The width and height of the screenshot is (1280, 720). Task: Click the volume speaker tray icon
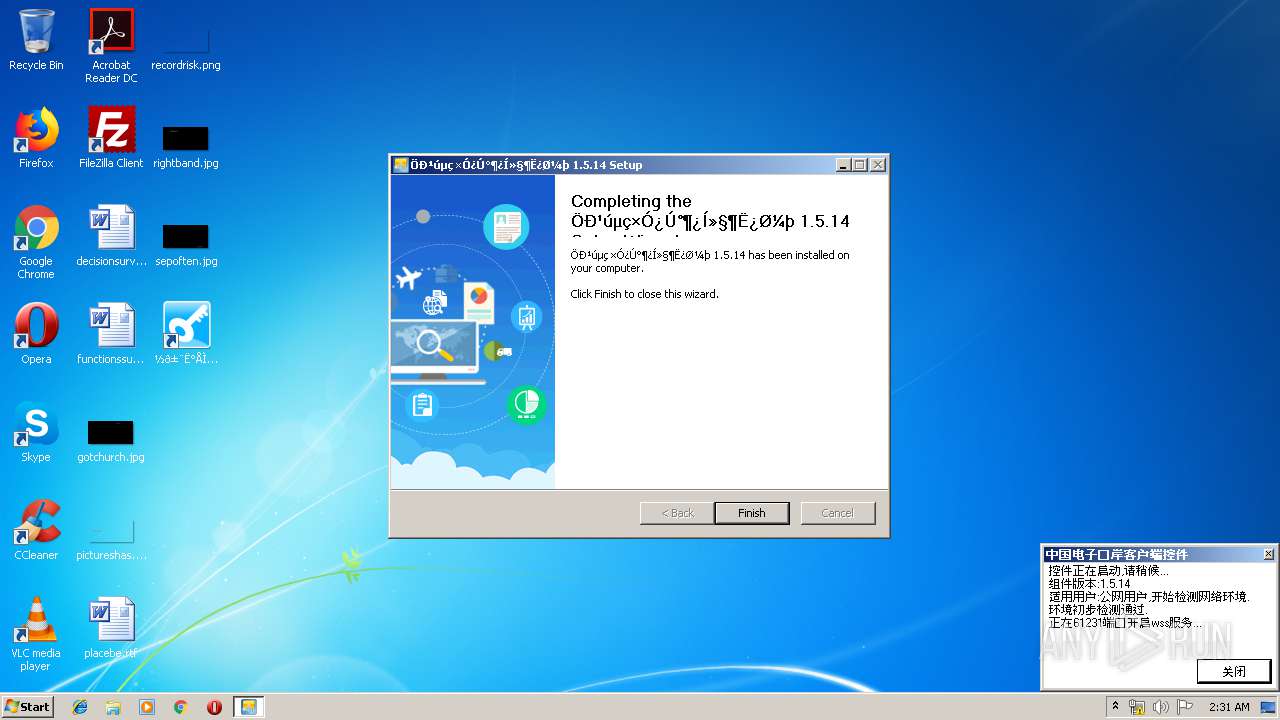tap(1160, 707)
